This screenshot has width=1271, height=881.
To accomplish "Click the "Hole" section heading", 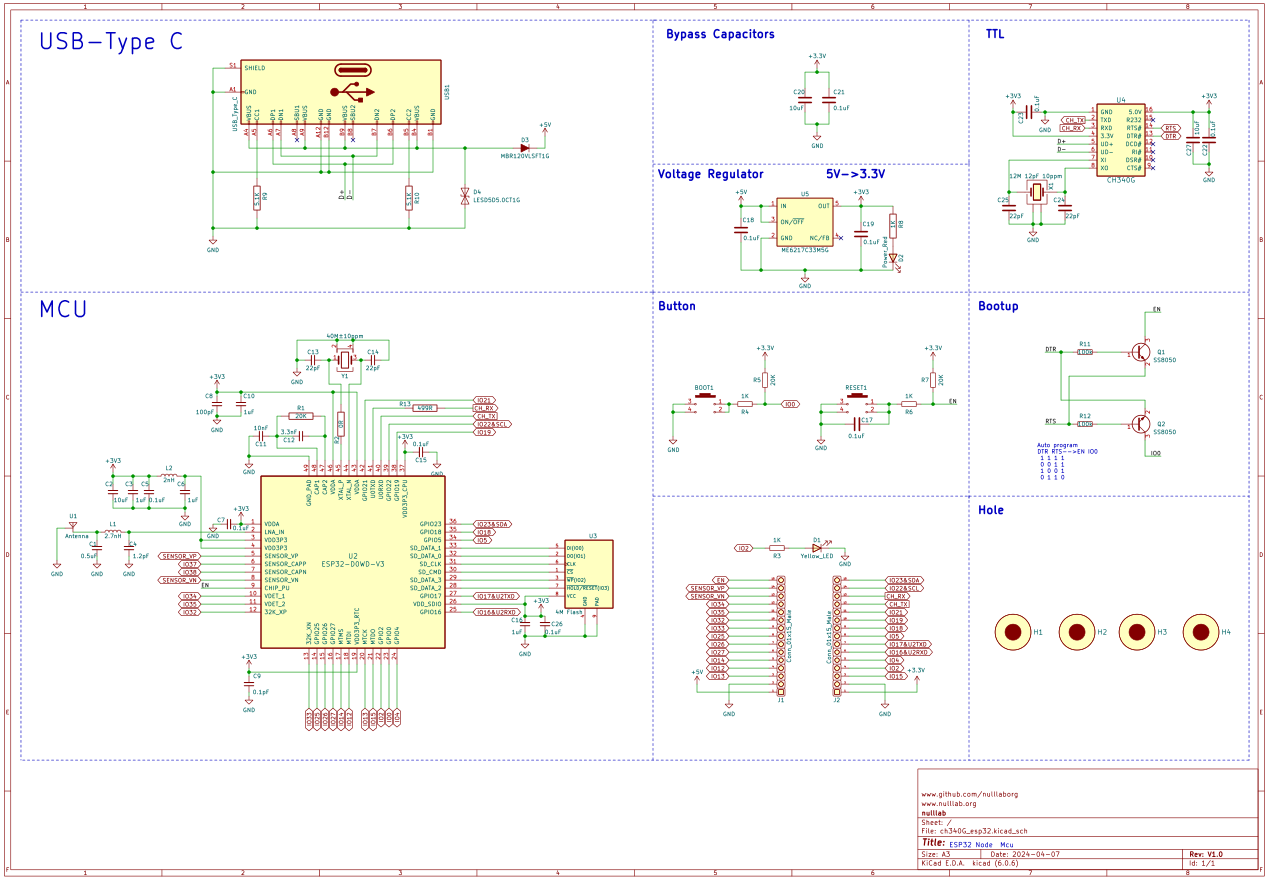I will pos(991,510).
